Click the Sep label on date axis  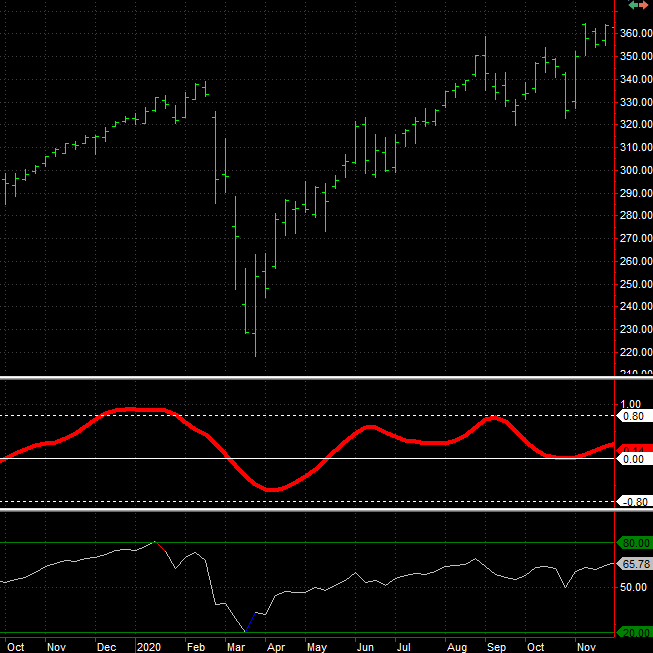496,647
